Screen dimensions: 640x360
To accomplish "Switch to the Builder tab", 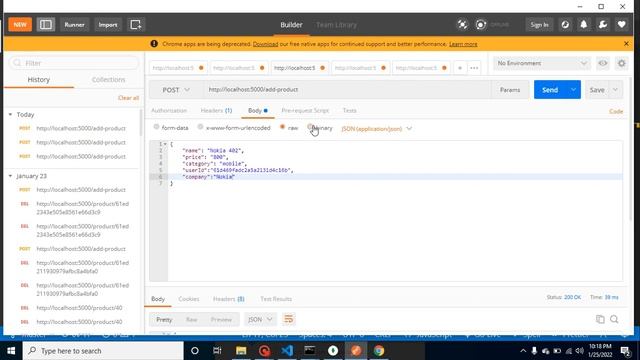I will [291, 24].
